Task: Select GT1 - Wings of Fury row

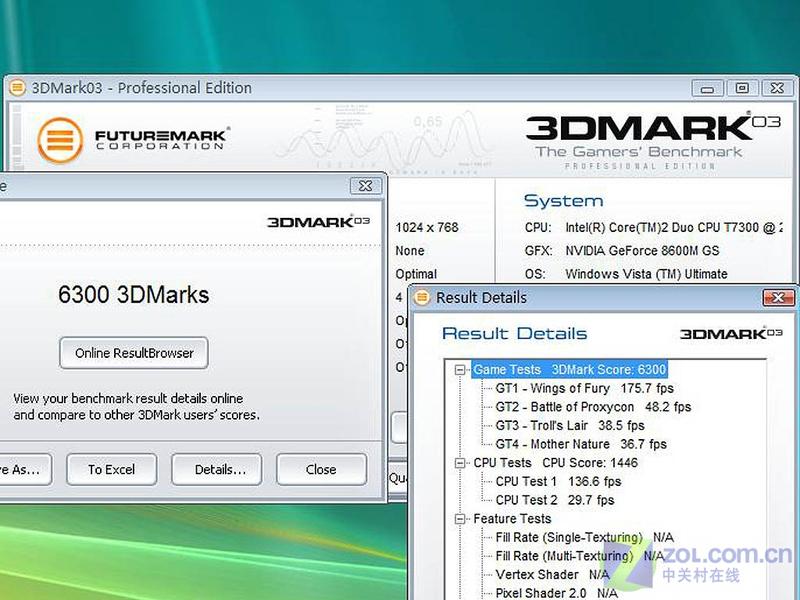Action: [x=584, y=388]
